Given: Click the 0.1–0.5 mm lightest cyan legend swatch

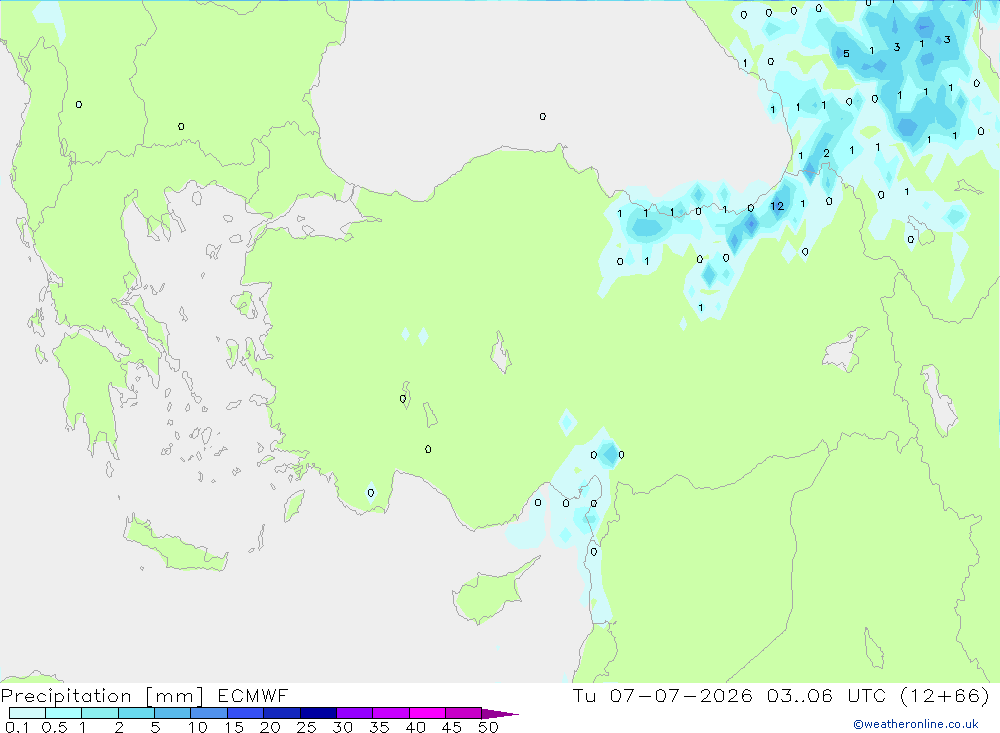Looking at the screenshot, I should click(x=27, y=713).
